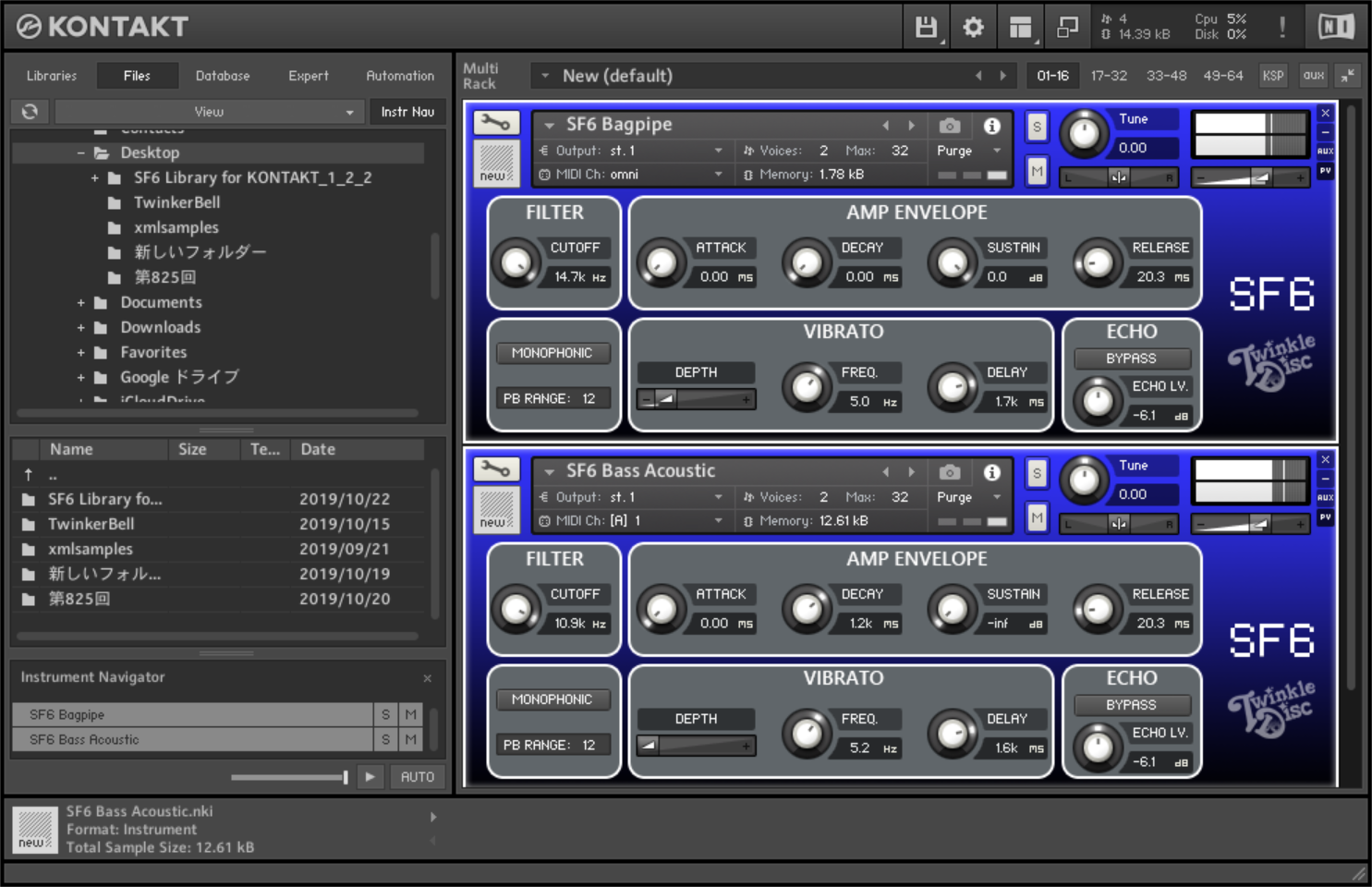The width and height of the screenshot is (1372, 887).
Task: Click the snapshot camera icon for SF6 Bagpipe
Action: (x=950, y=126)
